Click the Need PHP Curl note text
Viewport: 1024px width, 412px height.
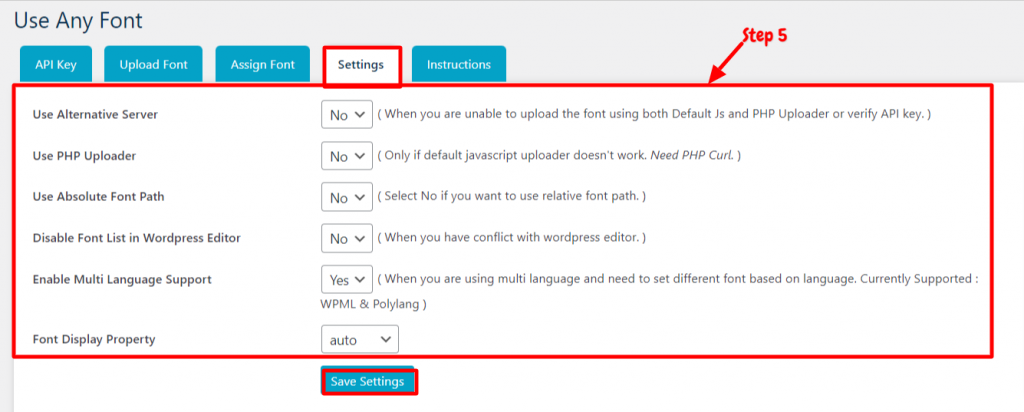pyautogui.click(x=692, y=156)
